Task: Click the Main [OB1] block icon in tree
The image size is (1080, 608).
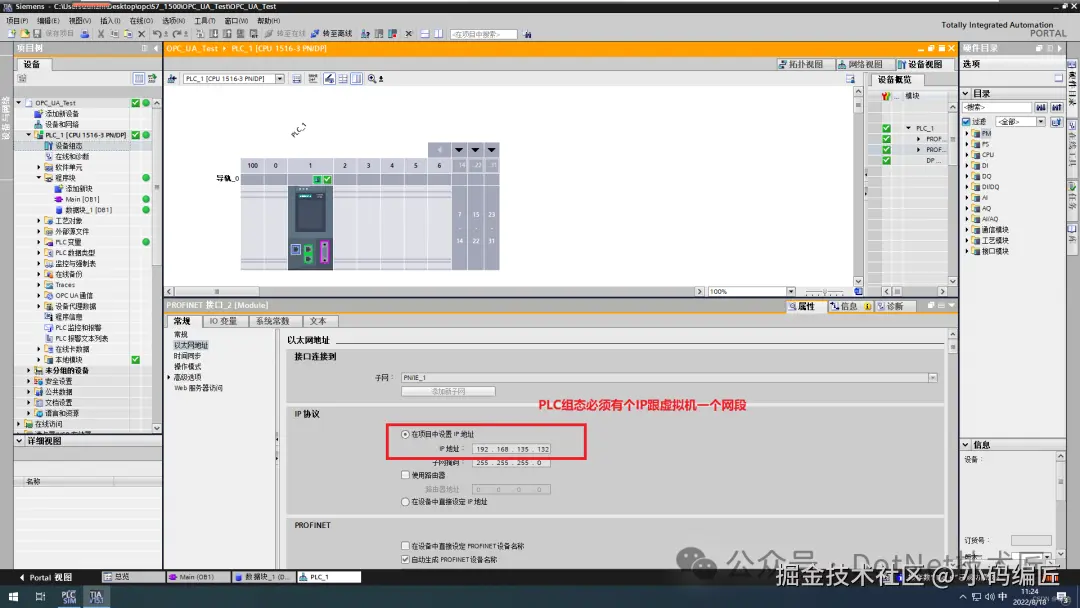Action: [x=59, y=199]
